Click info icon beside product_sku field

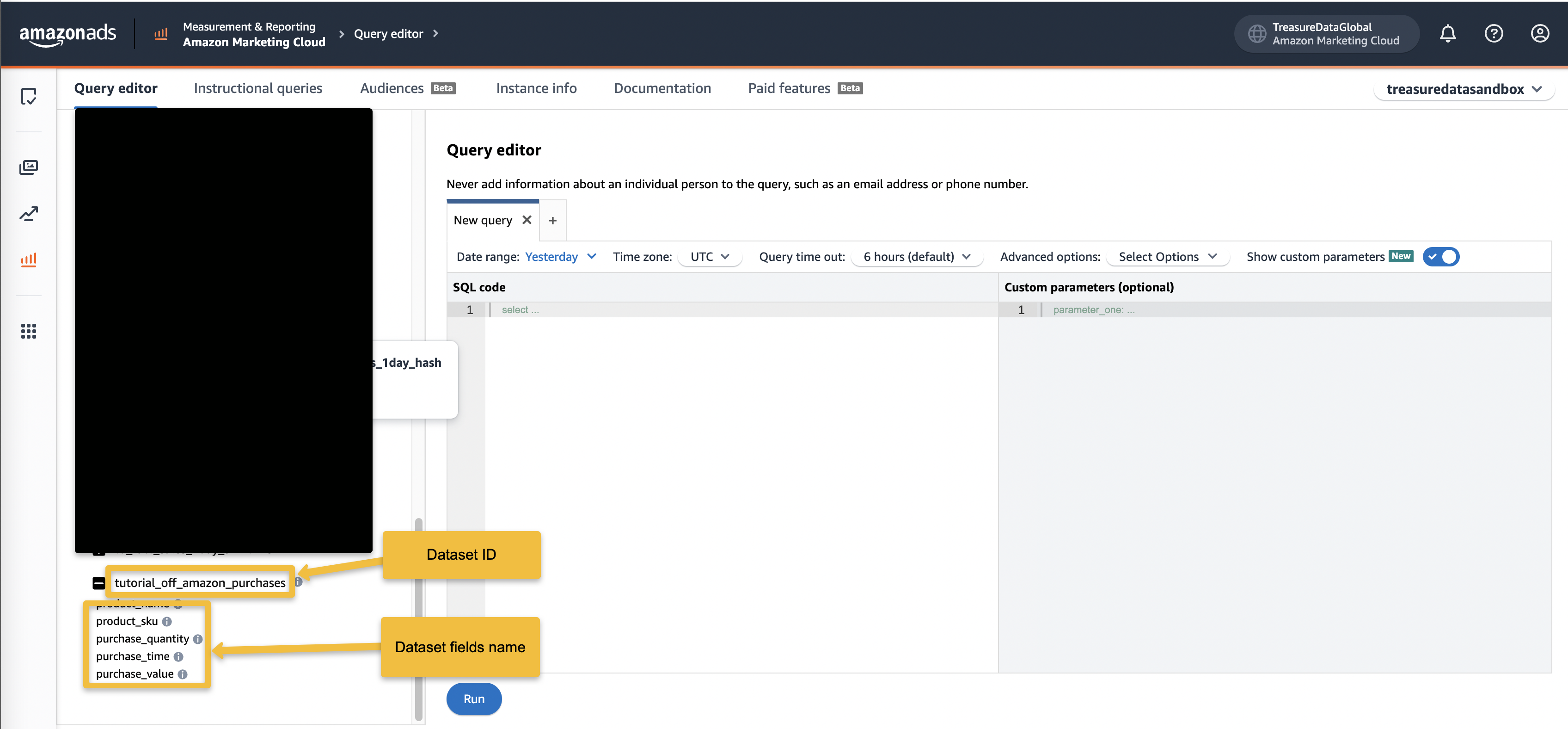tap(167, 622)
